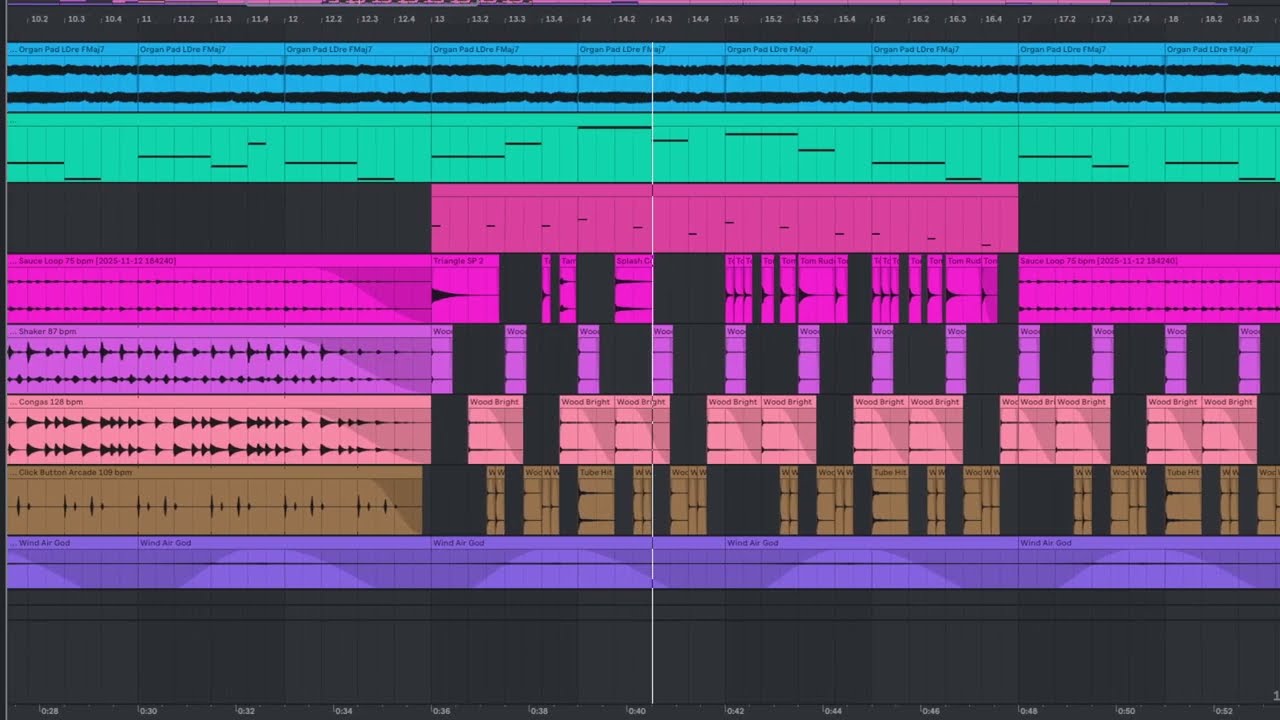Click the 0:32 mark on the time ruler
The width and height of the screenshot is (1280, 720).
coord(245,711)
